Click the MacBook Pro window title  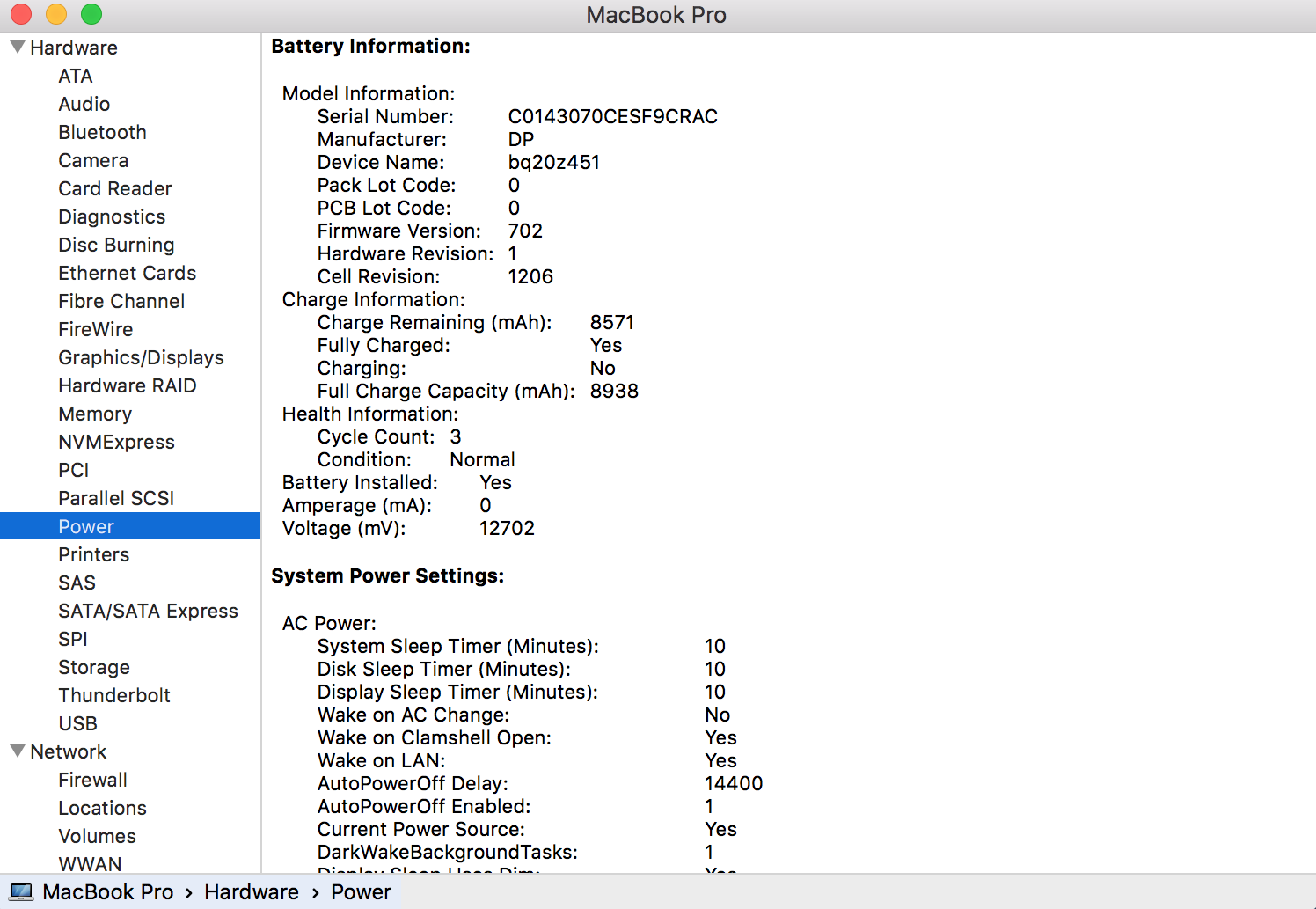[x=656, y=15]
